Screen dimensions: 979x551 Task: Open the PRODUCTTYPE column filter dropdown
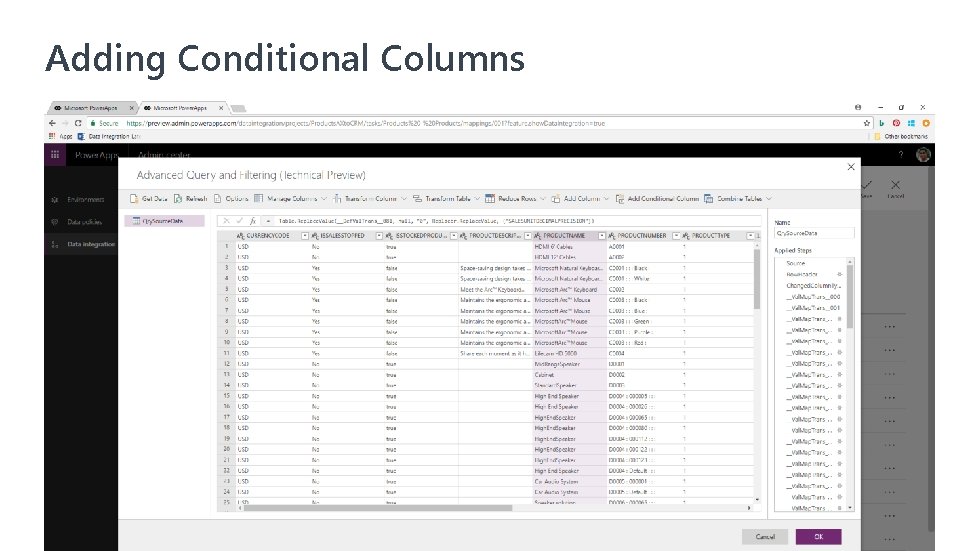[750, 236]
